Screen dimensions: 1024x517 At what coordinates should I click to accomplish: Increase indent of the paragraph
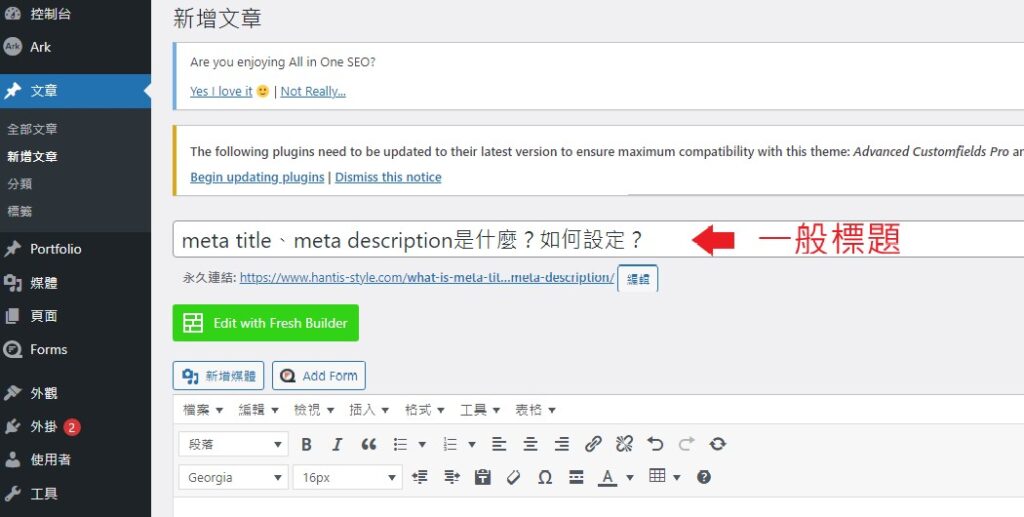pos(452,477)
